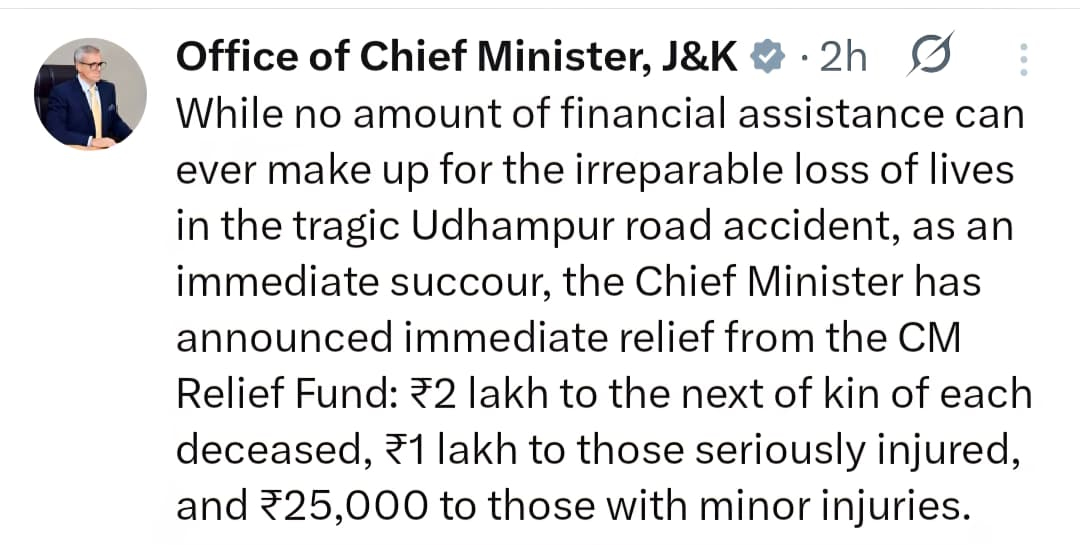Click the Grok slashed-circle icon
Screen dimensions: 1080x545
930,58
